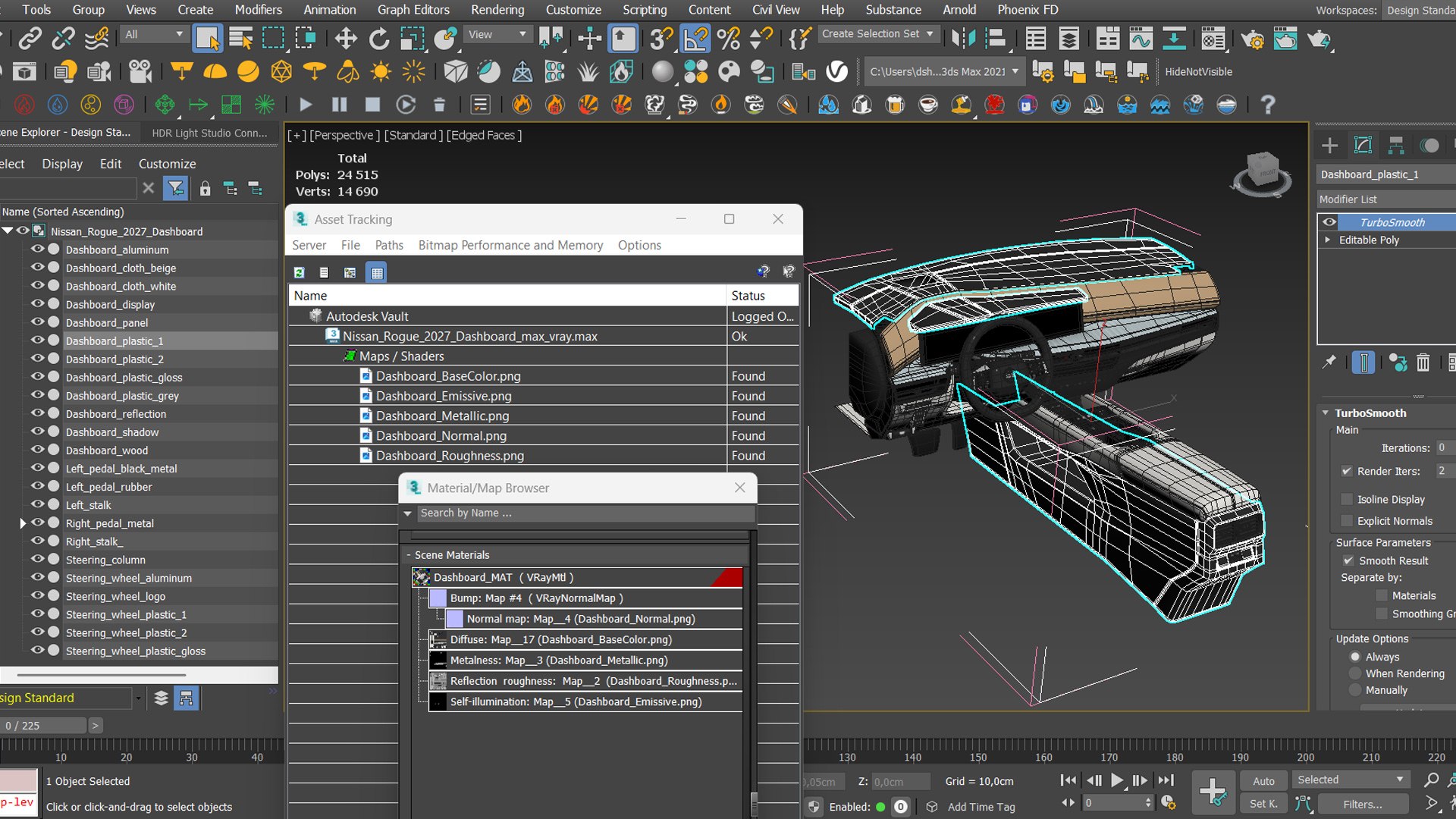
Task: Click the Add Time Tag label
Action: (981, 807)
